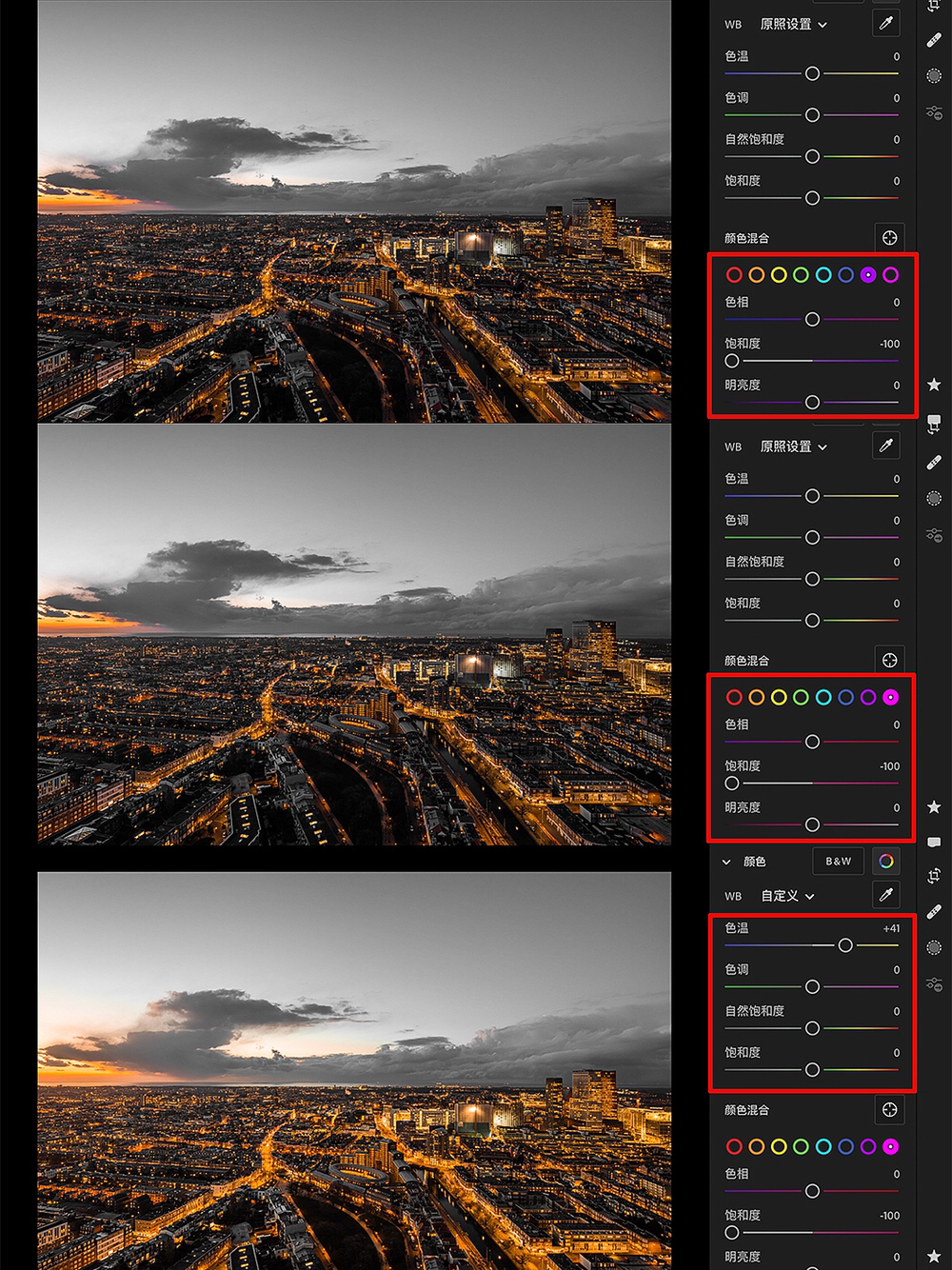Image resolution: width=952 pixels, height=1270 pixels.
Task: Click 色温 slider handle set to +41
Action: point(845,945)
